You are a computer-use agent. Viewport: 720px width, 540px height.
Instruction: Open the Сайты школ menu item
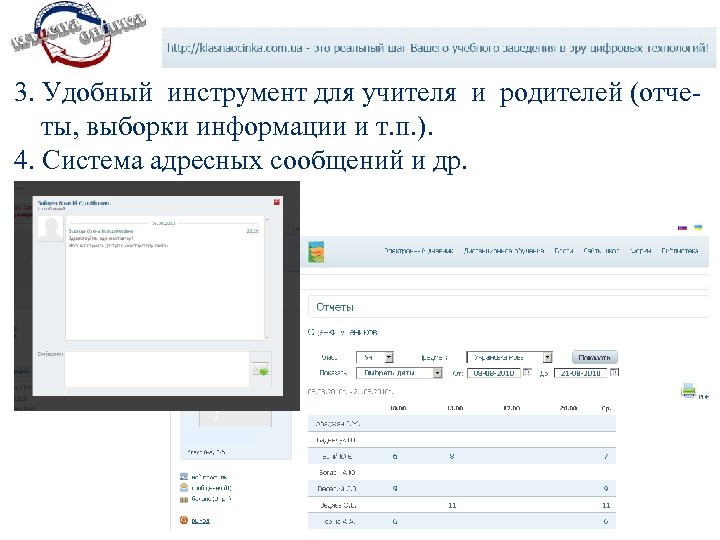click(x=601, y=251)
